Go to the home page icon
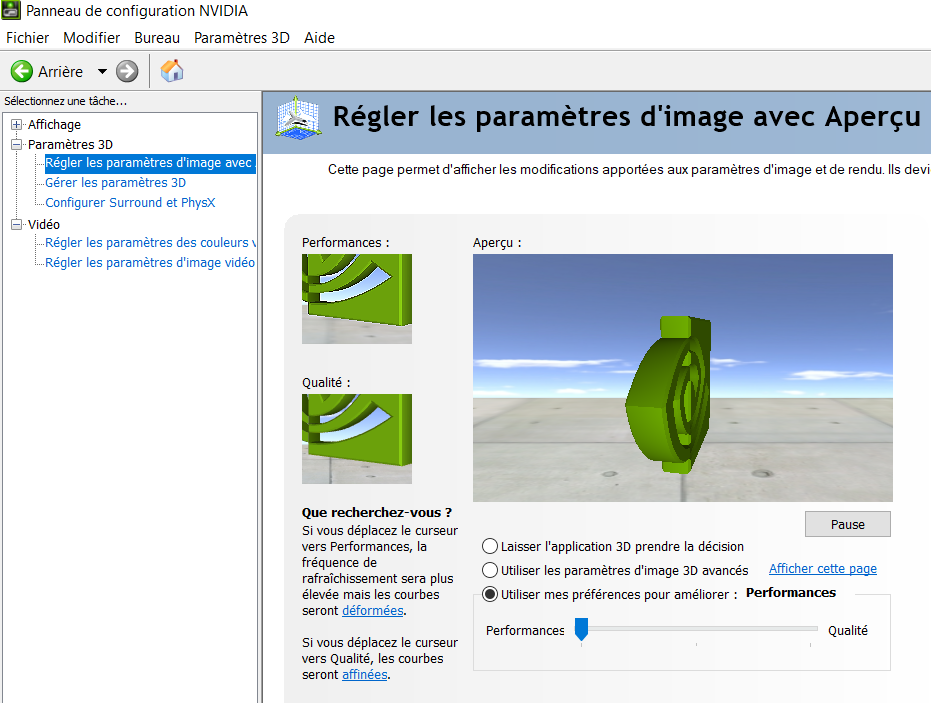The width and height of the screenshot is (931, 703). 172,71
